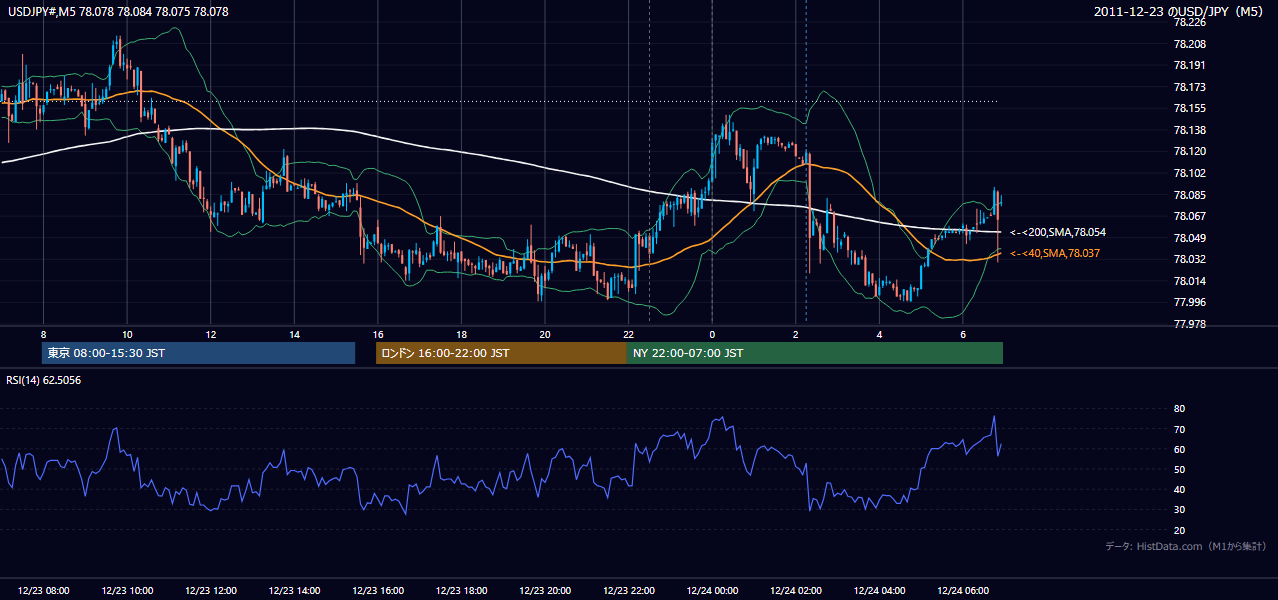Click price axis value 78.226
1278x600 pixels.
click(x=1189, y=23)
